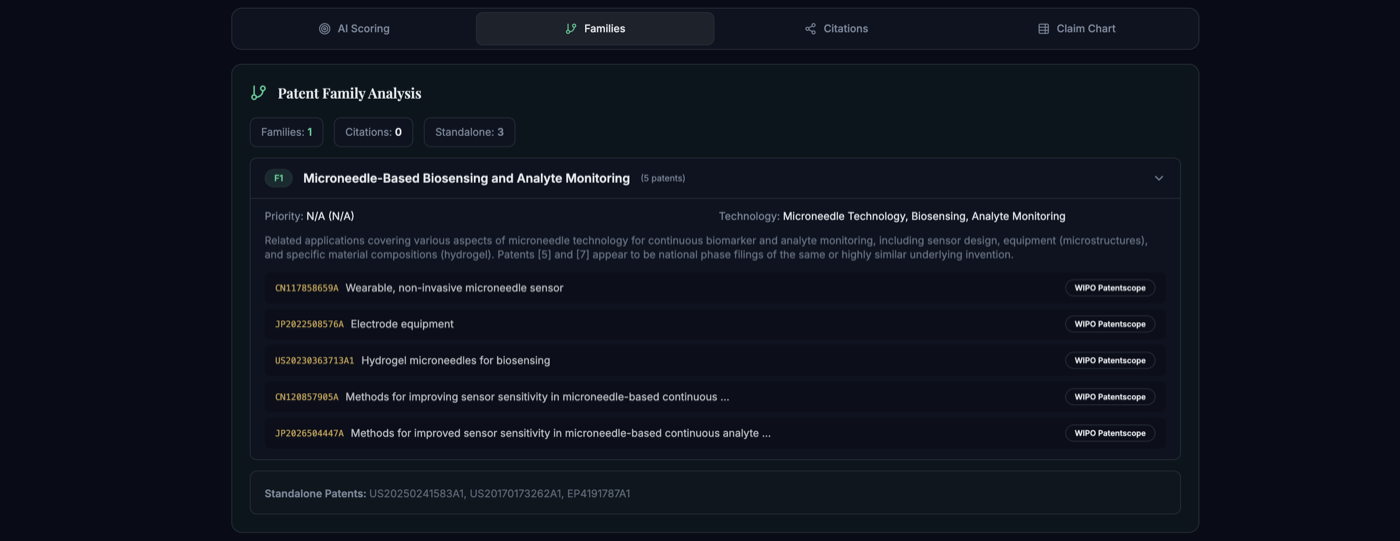This screenshot has height=541, width=1400.
Task: Open WIPO Patentscope for US20230363713A1
Action: pyautogui.click(x=1110, y=360)
